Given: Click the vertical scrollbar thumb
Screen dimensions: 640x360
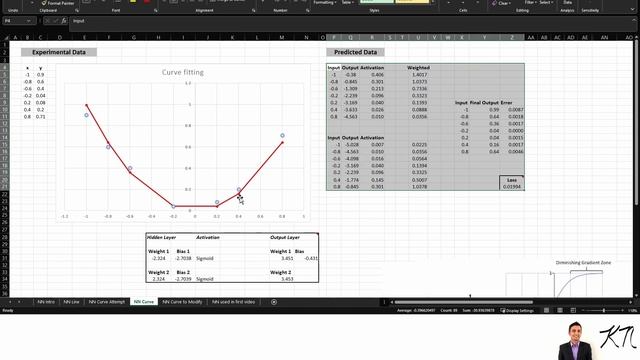Looking at the screenshot, I should coord(636,122).
